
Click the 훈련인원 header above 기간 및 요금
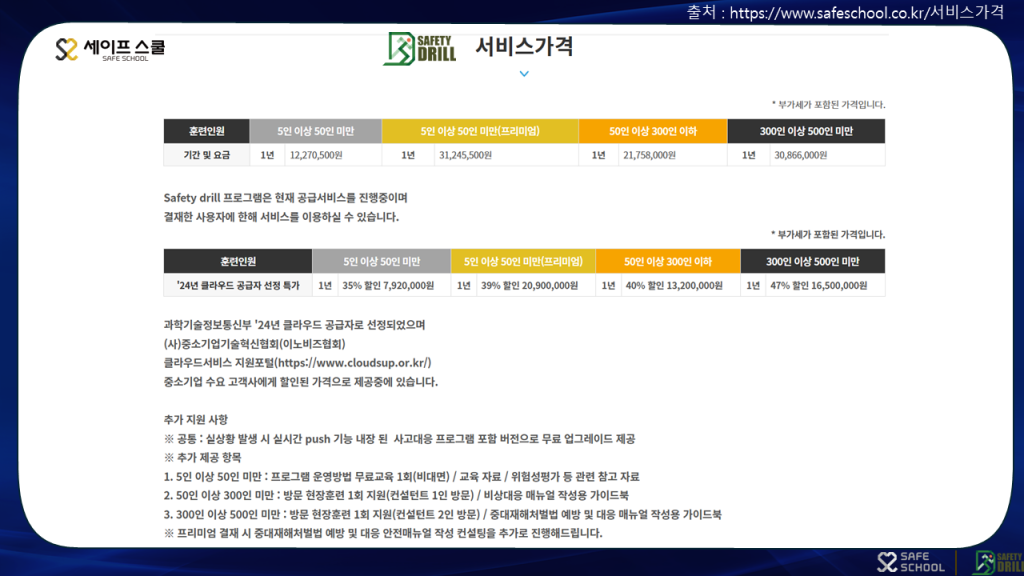tap(206, 131)
